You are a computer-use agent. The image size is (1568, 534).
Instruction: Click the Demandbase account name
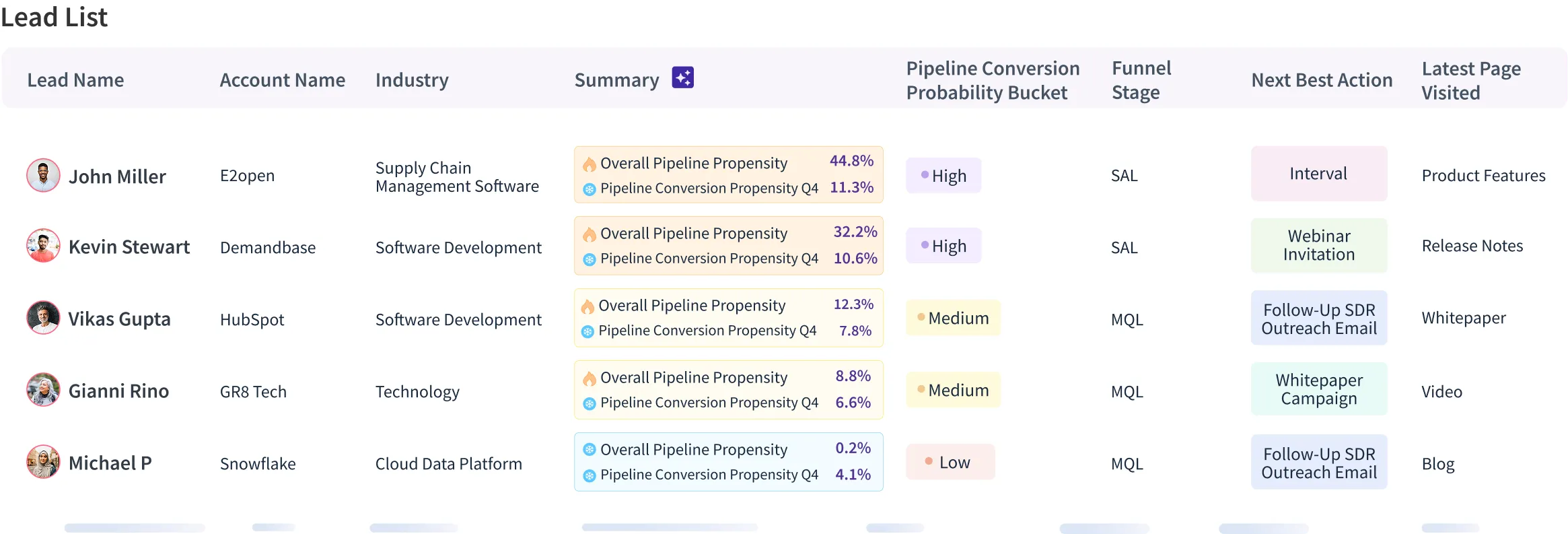click(268, 248)
